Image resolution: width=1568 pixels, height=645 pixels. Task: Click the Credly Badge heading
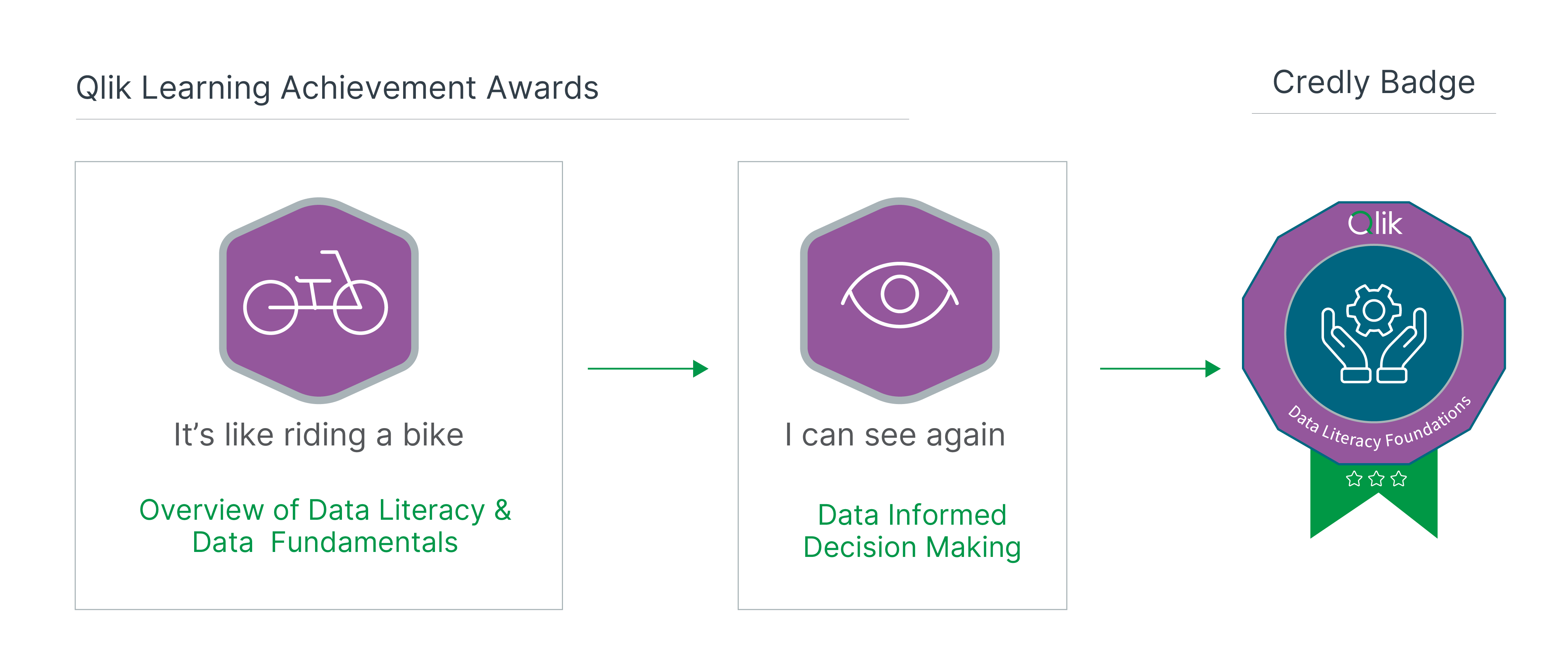pos(1374,83)
